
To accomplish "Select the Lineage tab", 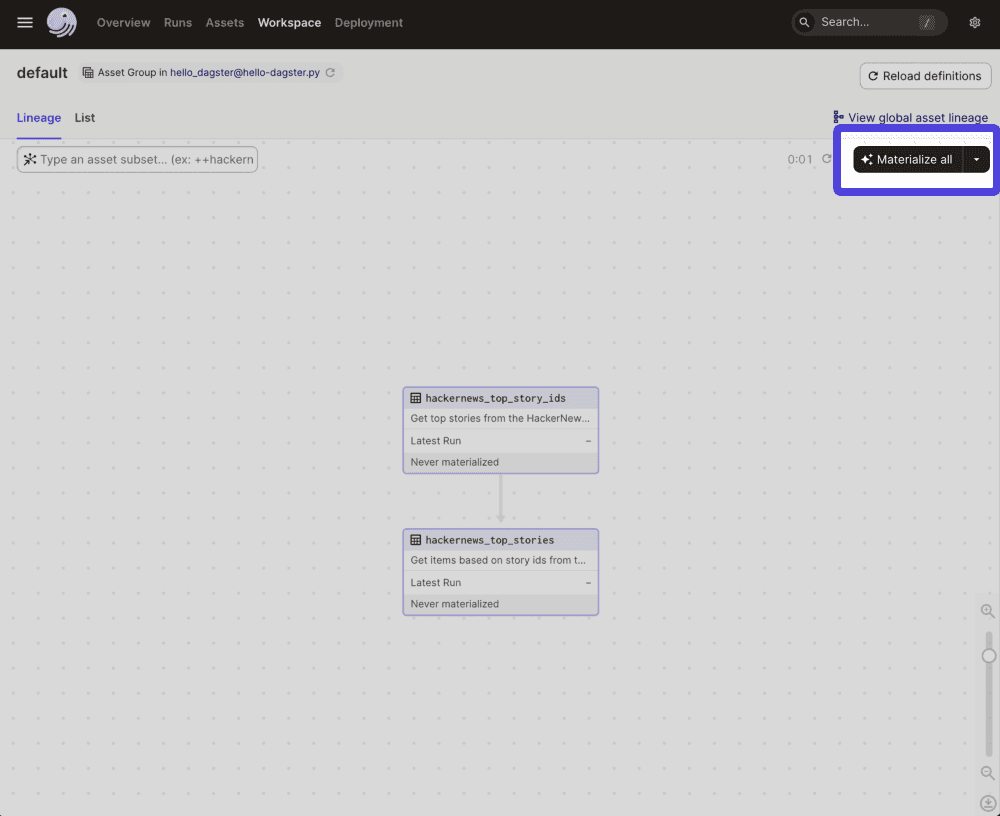I will (38, 117).
